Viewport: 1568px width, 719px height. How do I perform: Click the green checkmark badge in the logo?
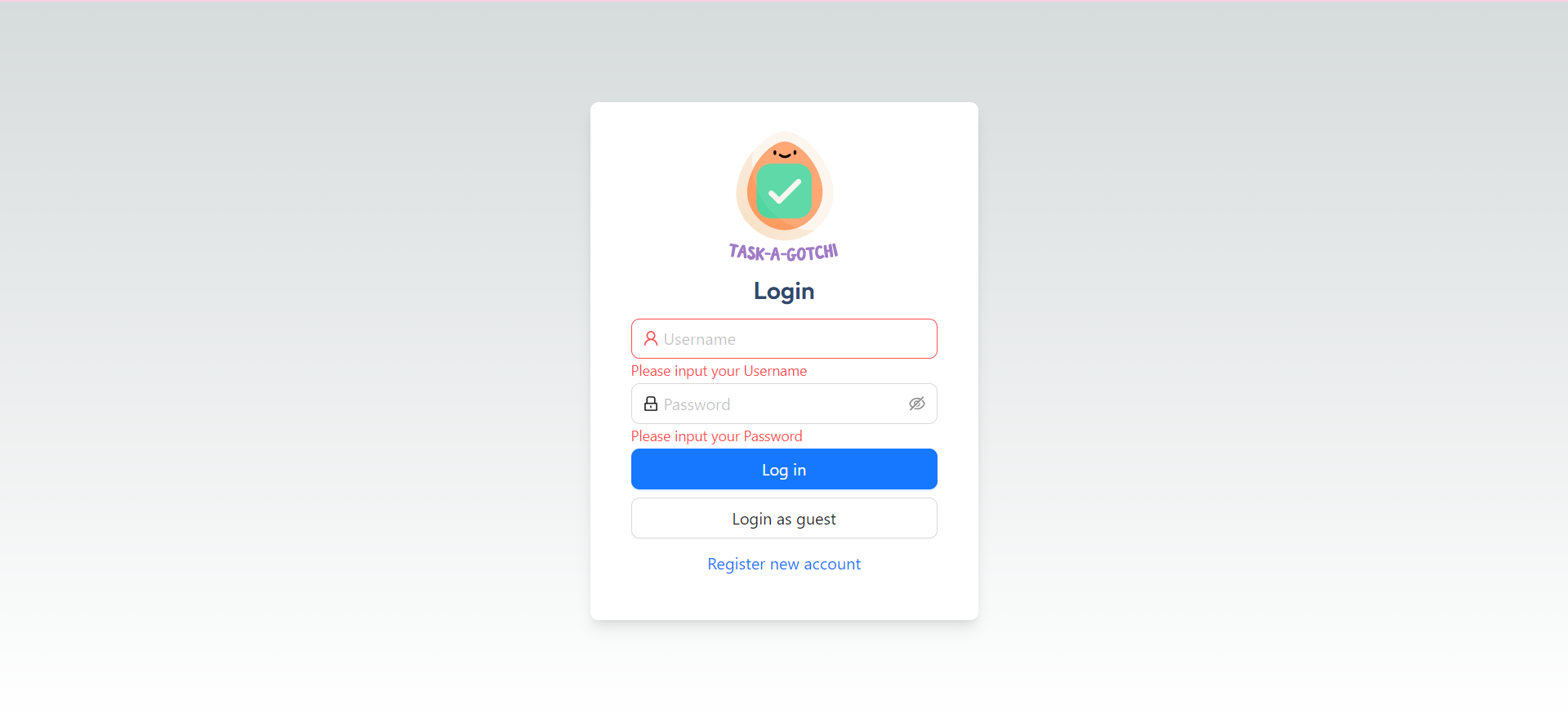pyautogui.click(x=784, y=191)
